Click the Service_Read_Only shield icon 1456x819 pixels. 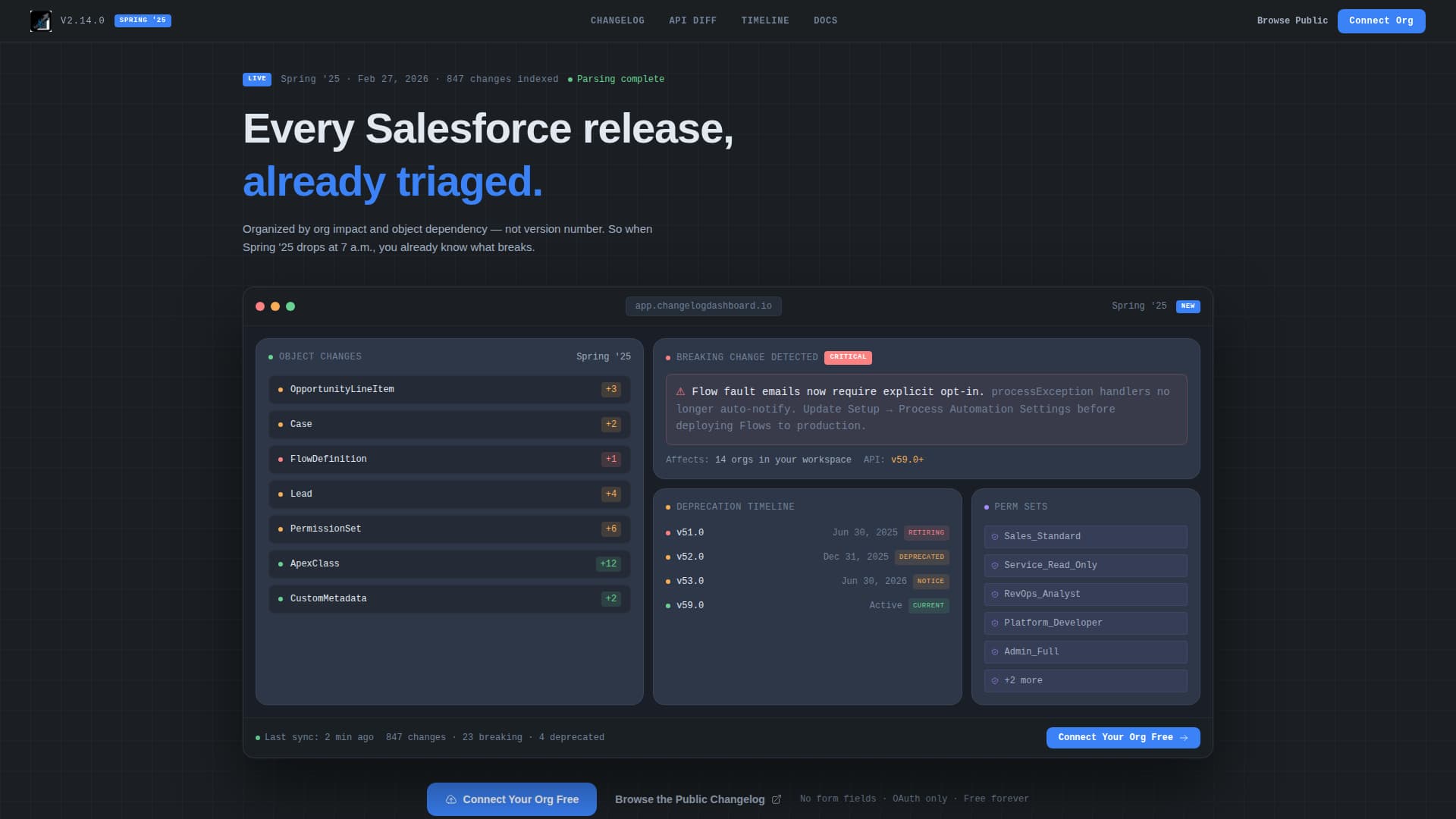(995, 566)
